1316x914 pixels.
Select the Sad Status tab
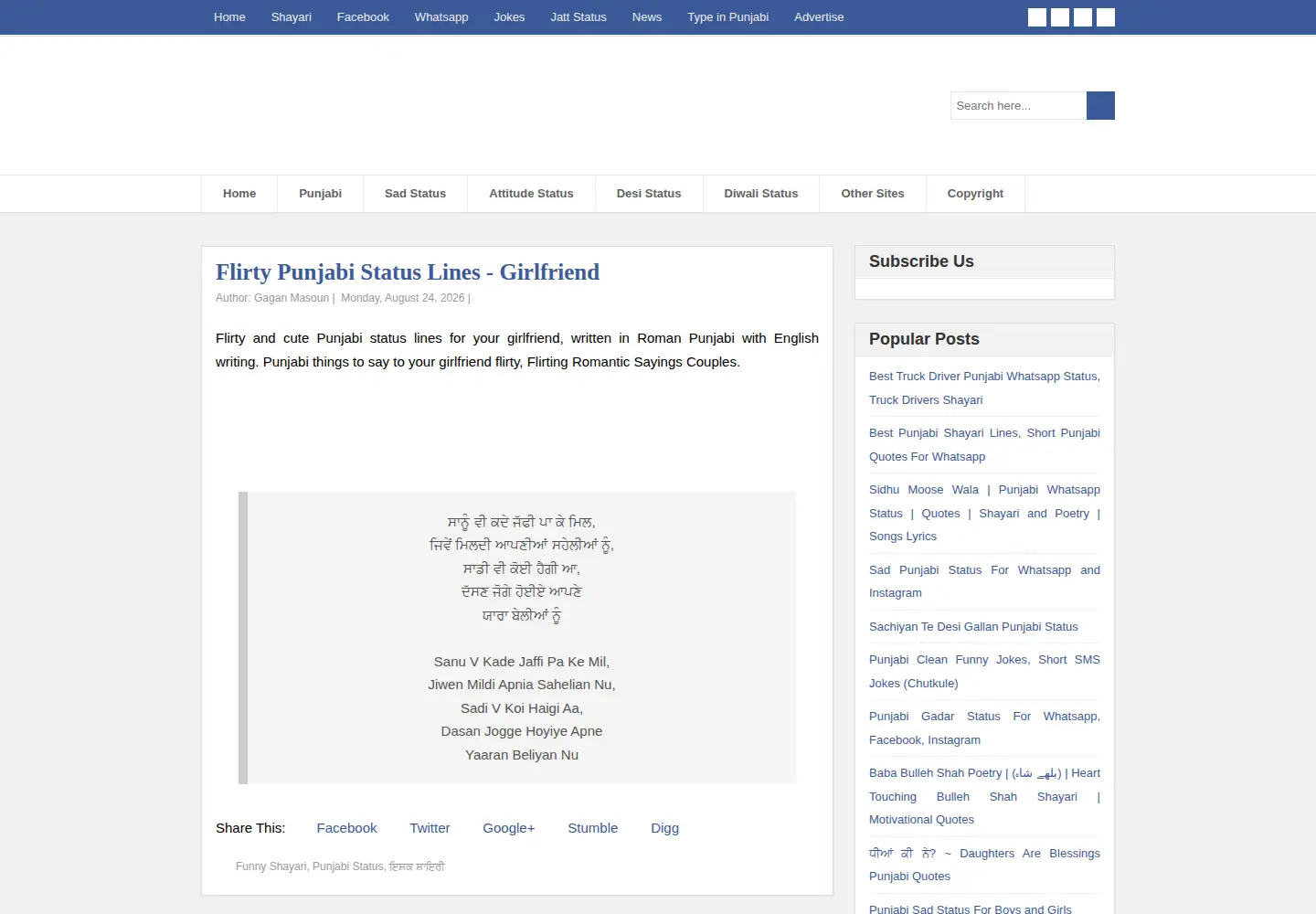pos(415,194)
